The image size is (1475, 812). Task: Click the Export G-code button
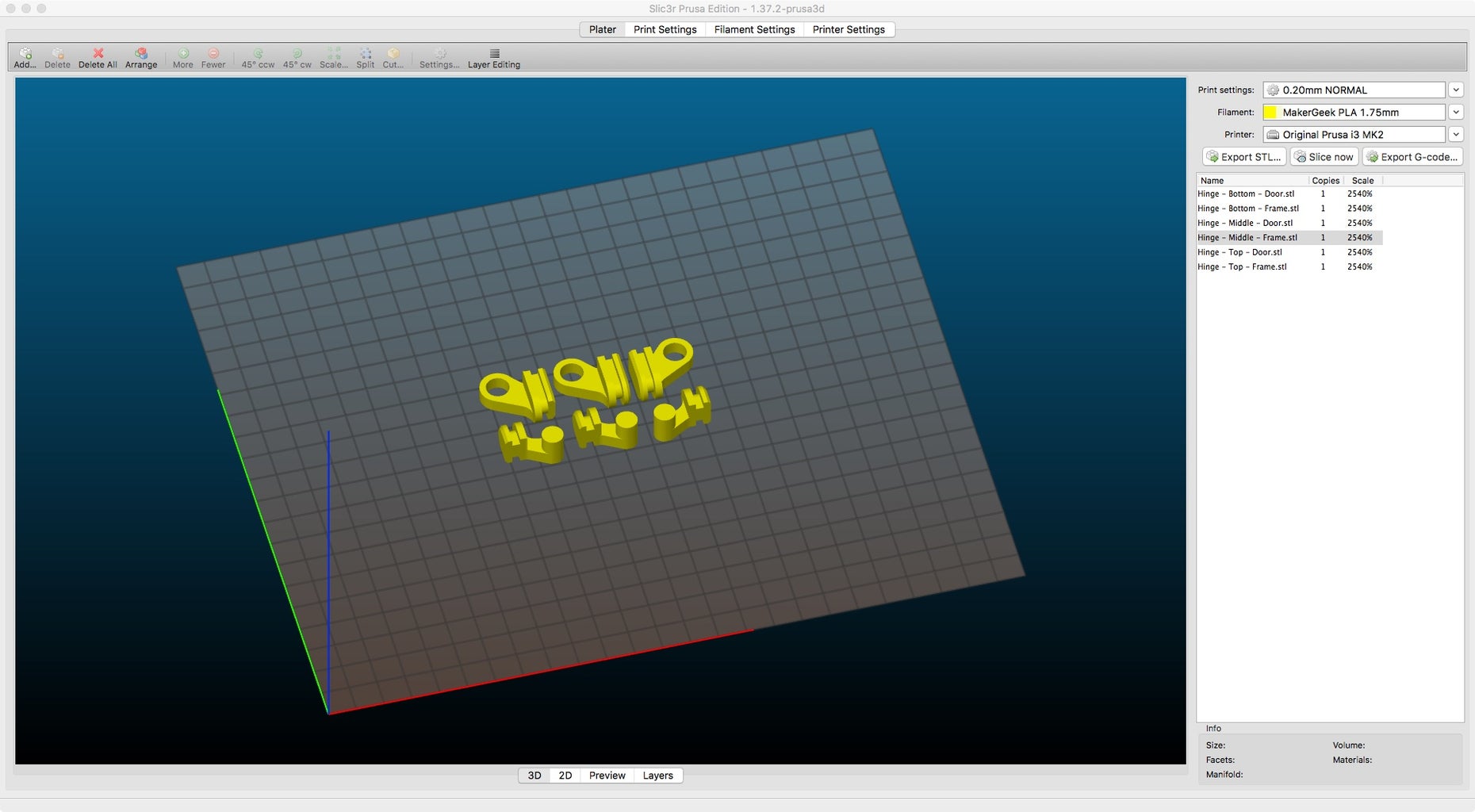[x=1412, y=157]
